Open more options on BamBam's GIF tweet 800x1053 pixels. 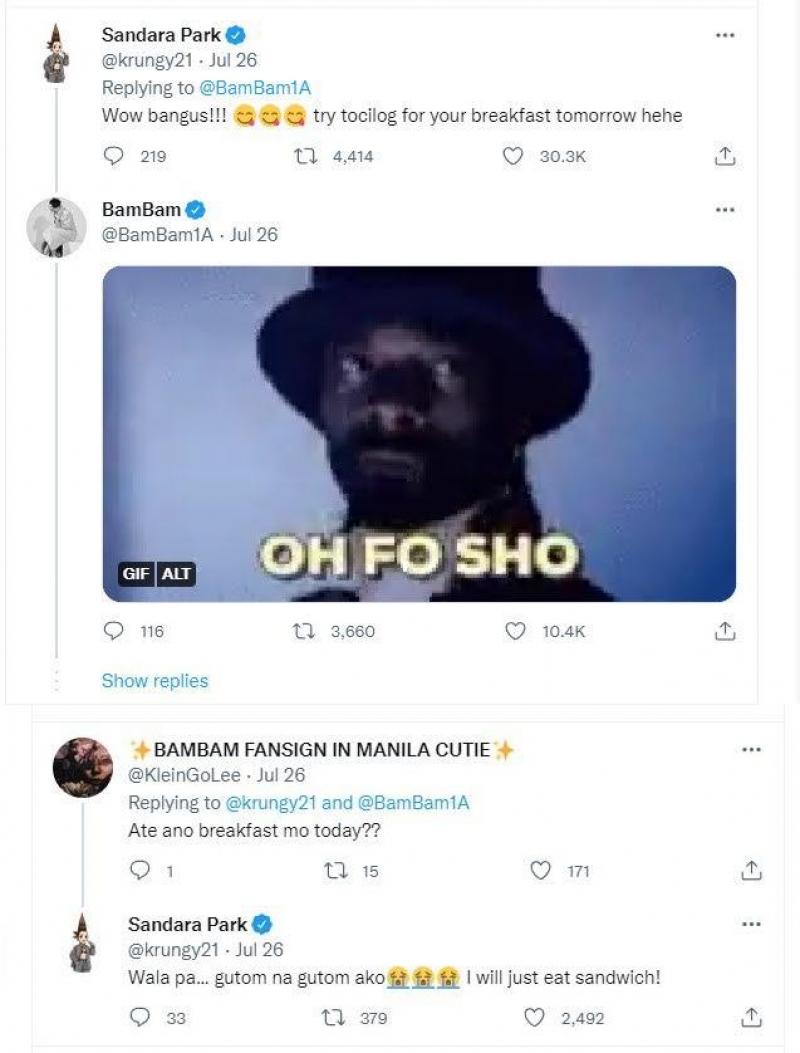click(x=726, y=210)
